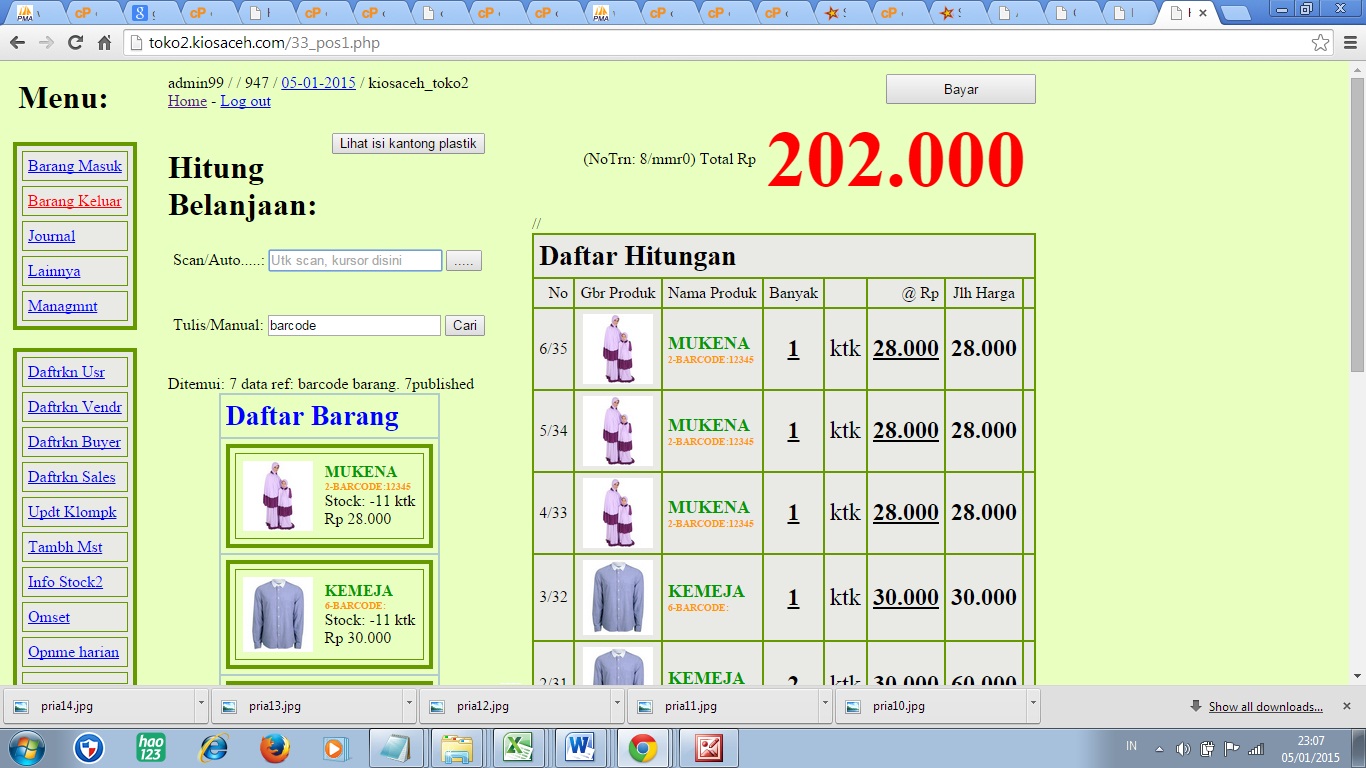This screenshot has width=1366, height=768.
Task: Open the Barang Masuk menu item
Action: coord(75,166)
